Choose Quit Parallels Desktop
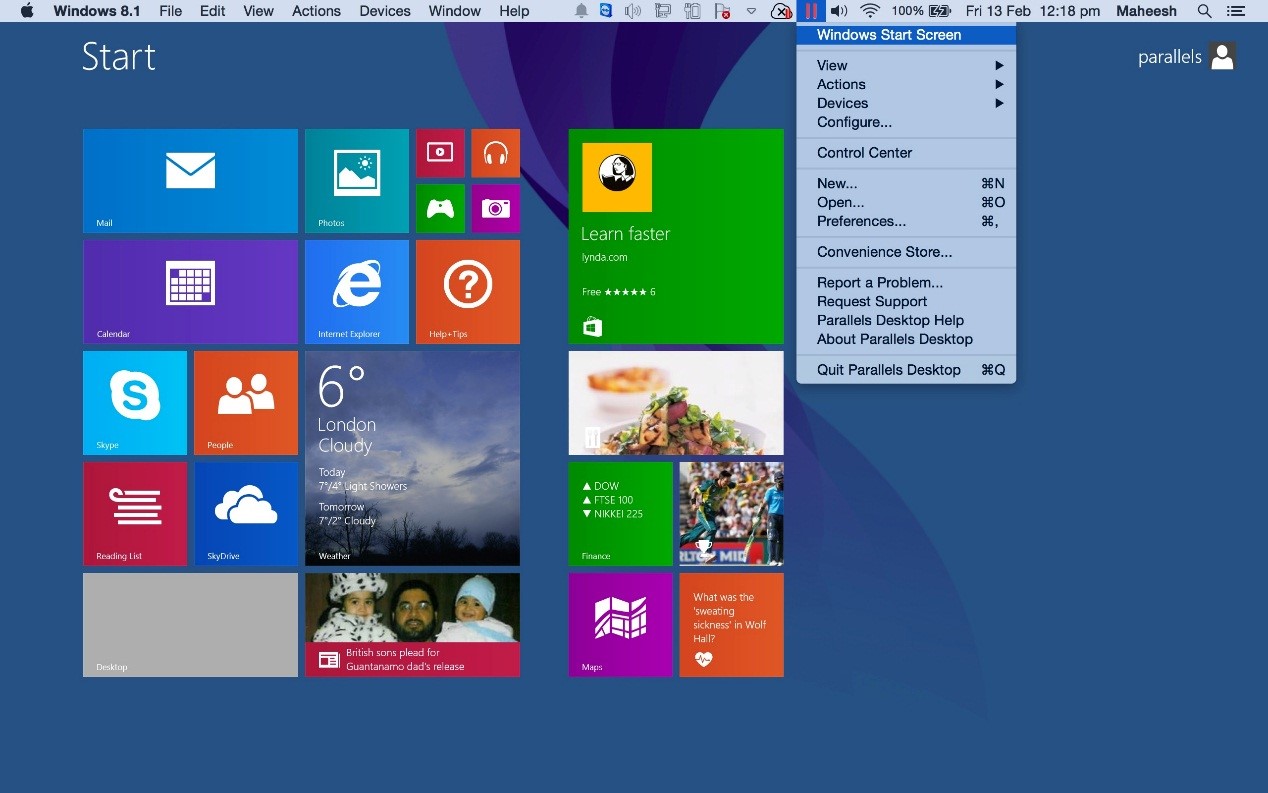Viewport: 1268px width, 793px height. pyautogui.click(x=906, y=370)
